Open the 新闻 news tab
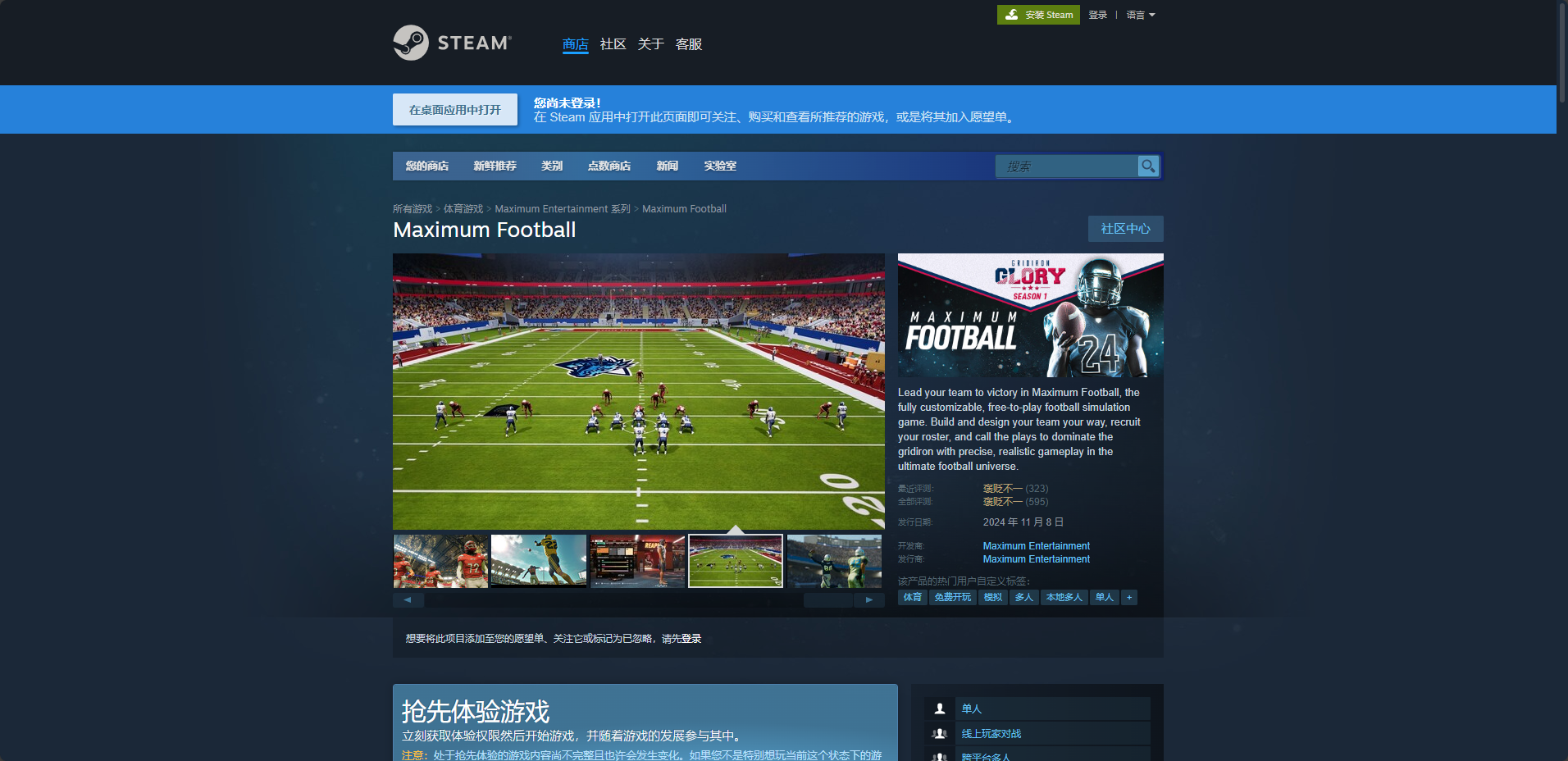 668,166
